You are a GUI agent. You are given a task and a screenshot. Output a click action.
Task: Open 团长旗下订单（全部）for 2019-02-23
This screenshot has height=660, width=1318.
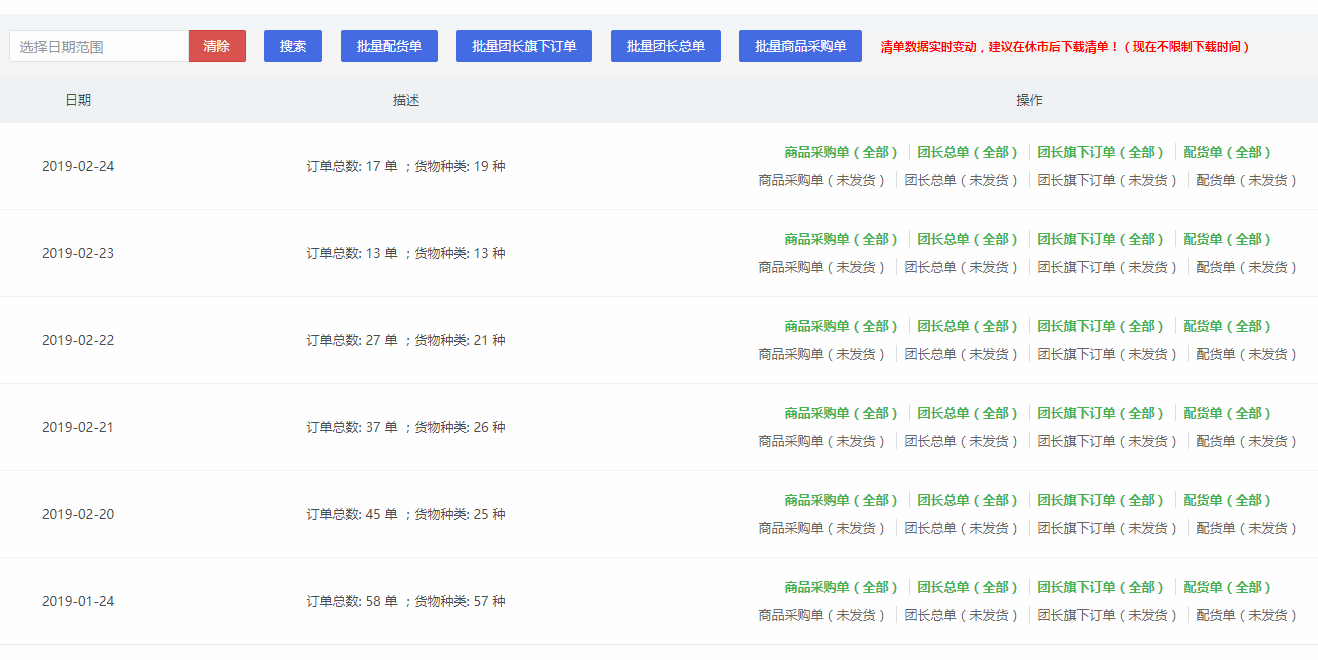1101,240
